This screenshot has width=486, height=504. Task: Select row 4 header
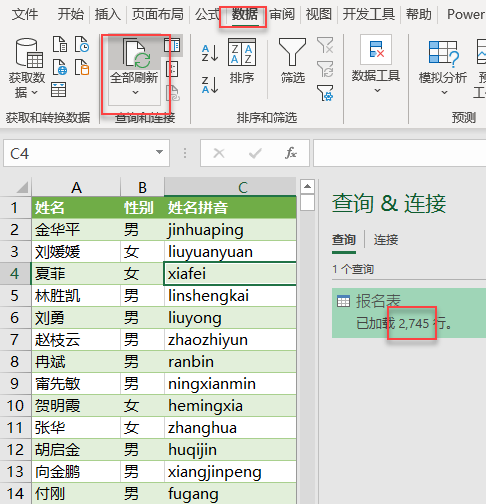15,274
